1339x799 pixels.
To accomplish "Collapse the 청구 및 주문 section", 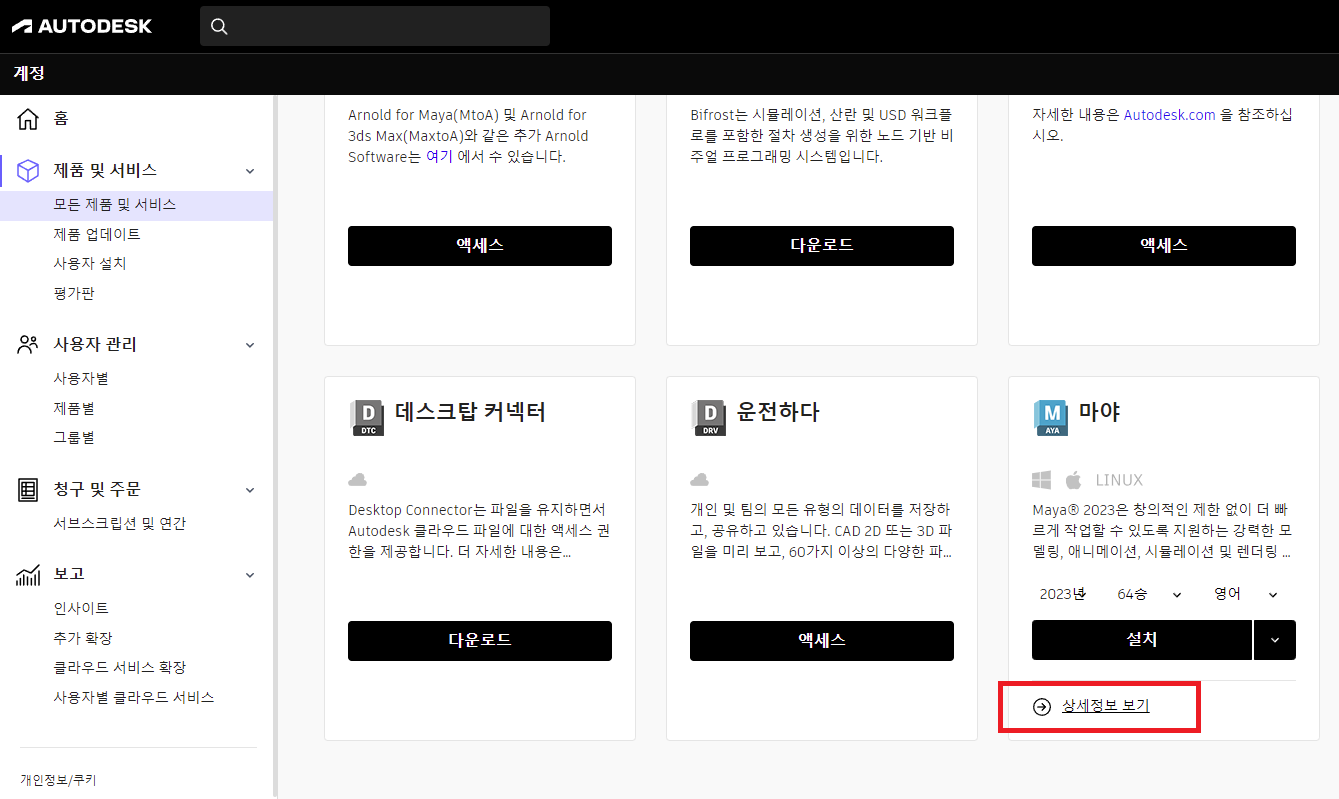I will [x=250, y=490].
